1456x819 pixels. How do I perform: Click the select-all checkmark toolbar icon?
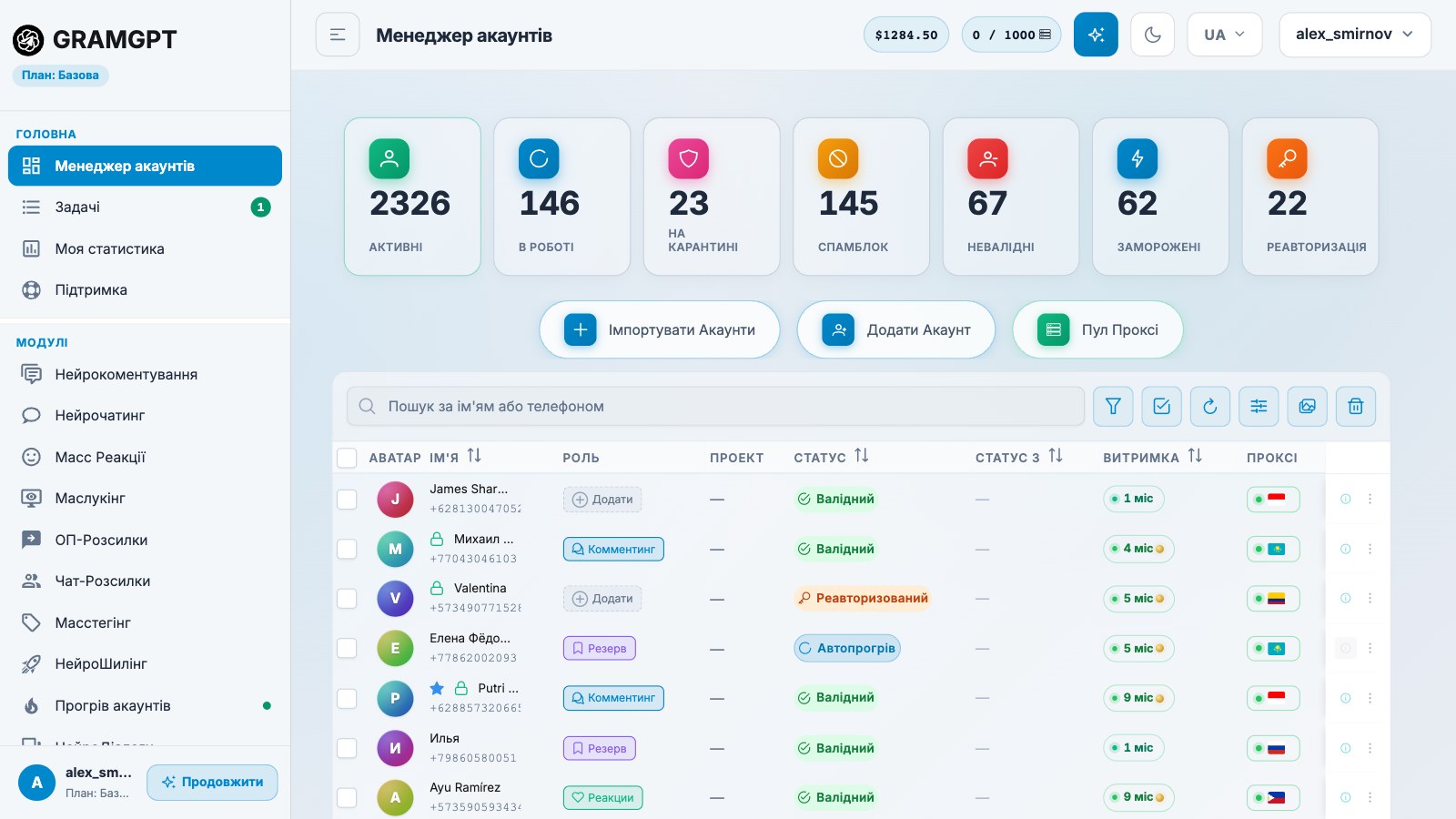tap(1161, 406)
